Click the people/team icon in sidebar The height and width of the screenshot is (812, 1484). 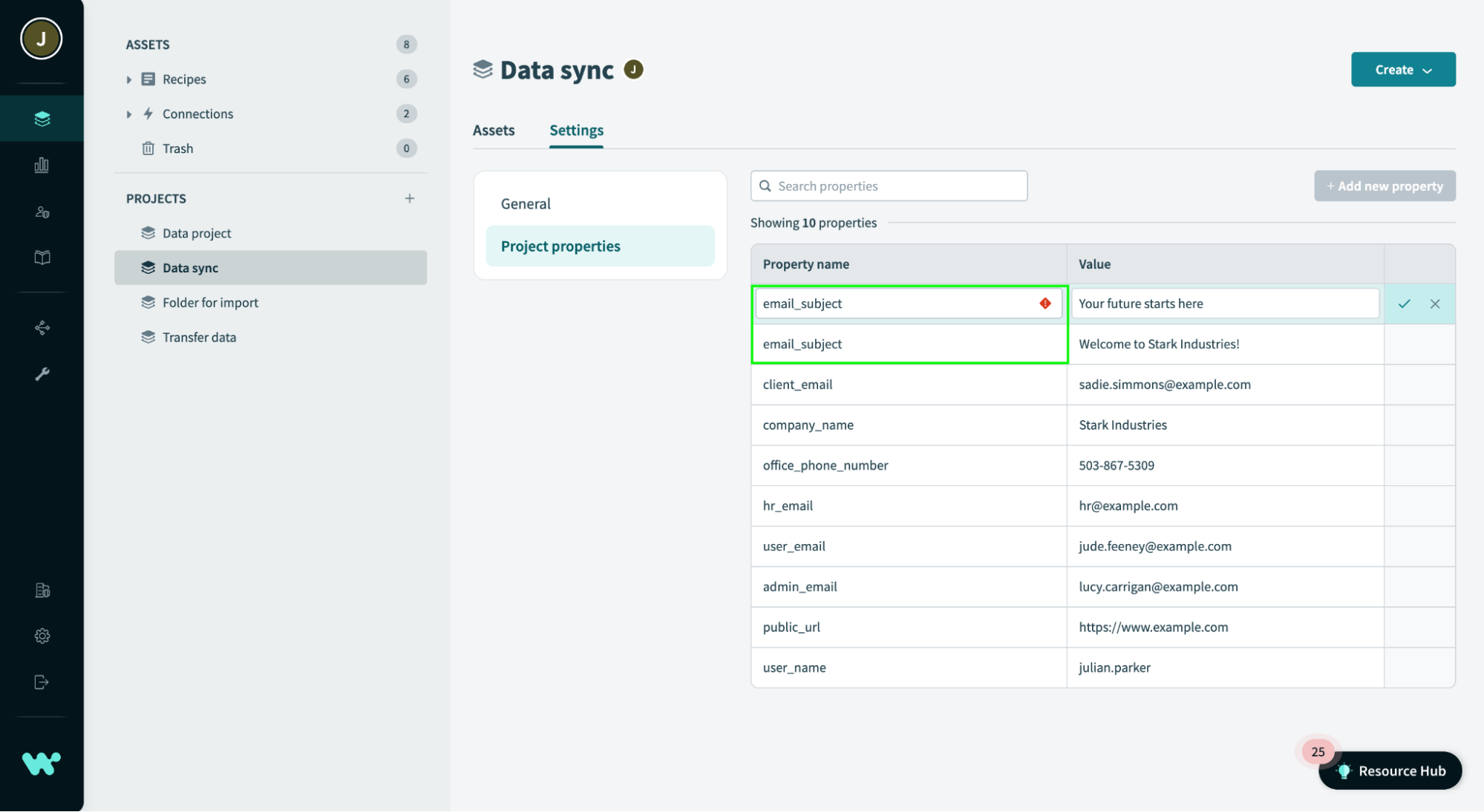pos(42,212)
